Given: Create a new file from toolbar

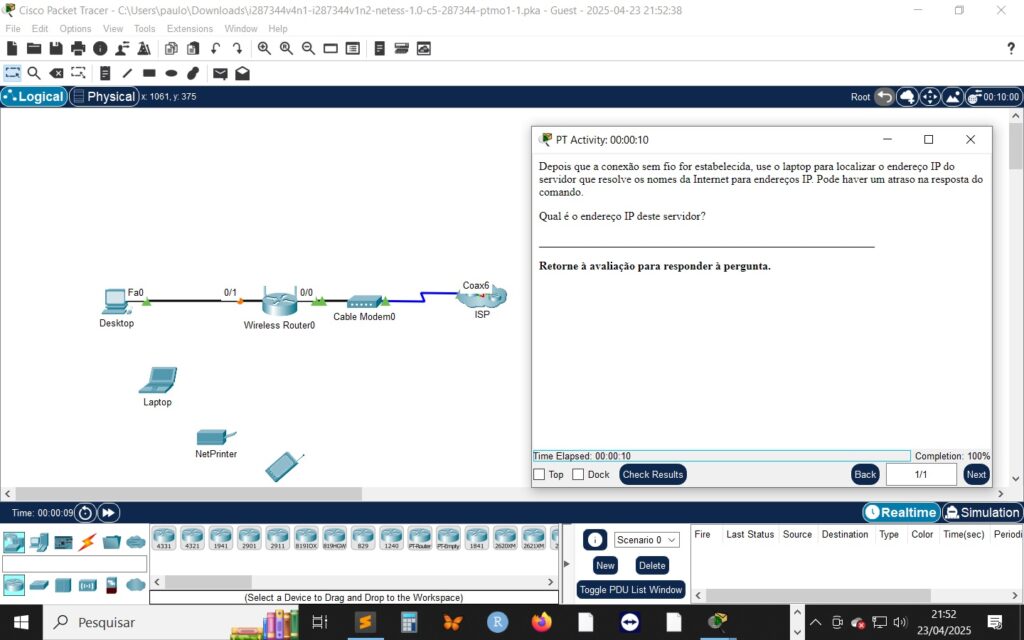Looking at the screenshot, I should (12, 48).
